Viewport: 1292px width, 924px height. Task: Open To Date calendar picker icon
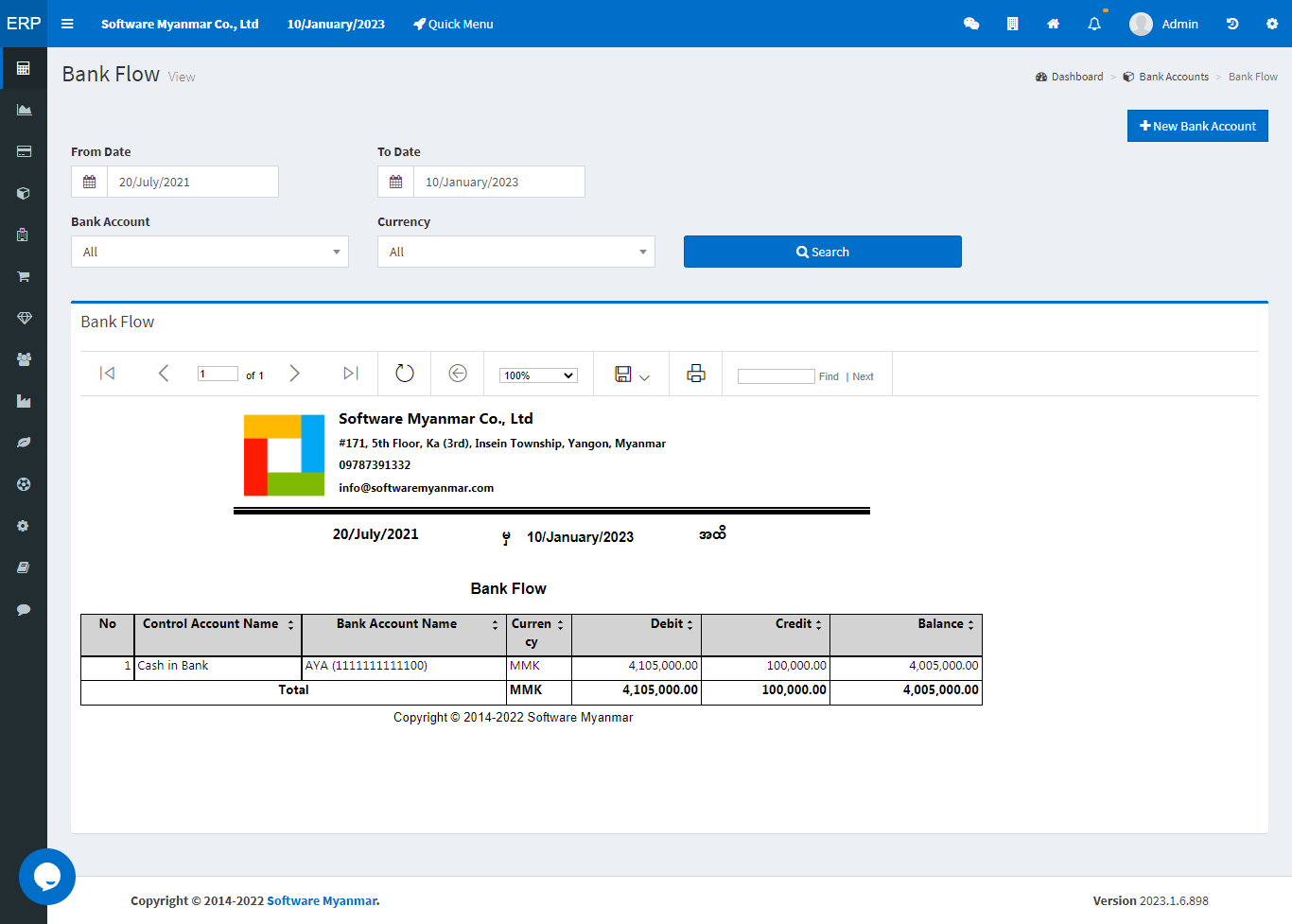396,182
